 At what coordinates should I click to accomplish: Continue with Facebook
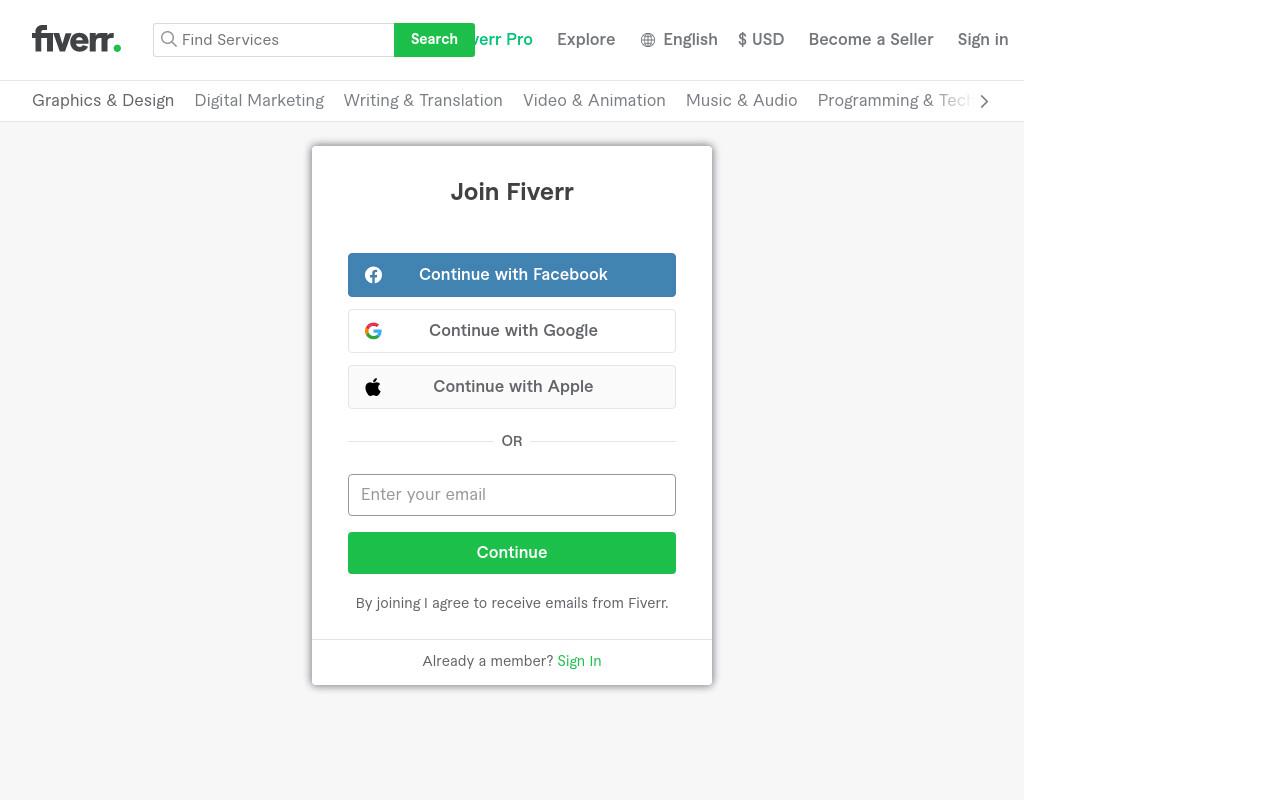512,275
